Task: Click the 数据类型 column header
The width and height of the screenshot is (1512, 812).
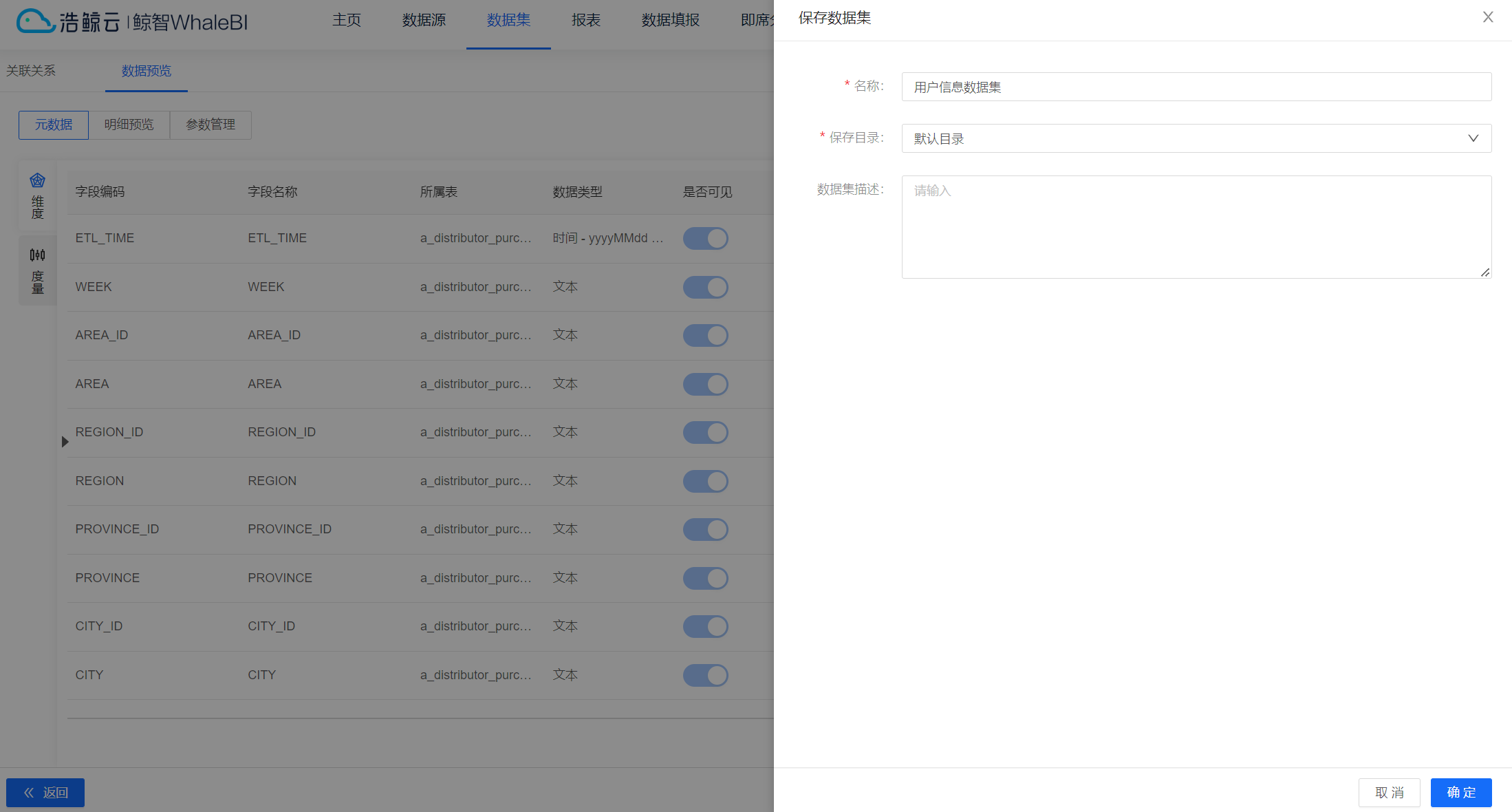Action: tap(577, 192)
